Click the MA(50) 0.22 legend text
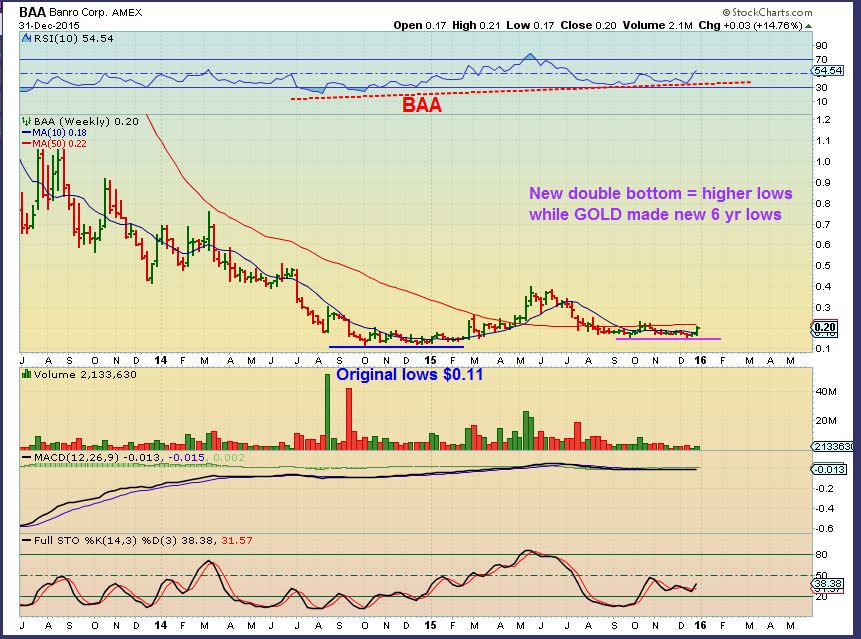The height and width of the screenshot is (639, 861). coord(59,144)
